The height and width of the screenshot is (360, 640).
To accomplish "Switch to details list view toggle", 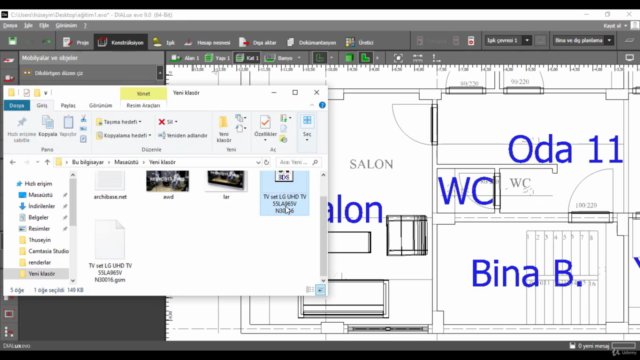I will pyautogui.click(x=310, y=290).
